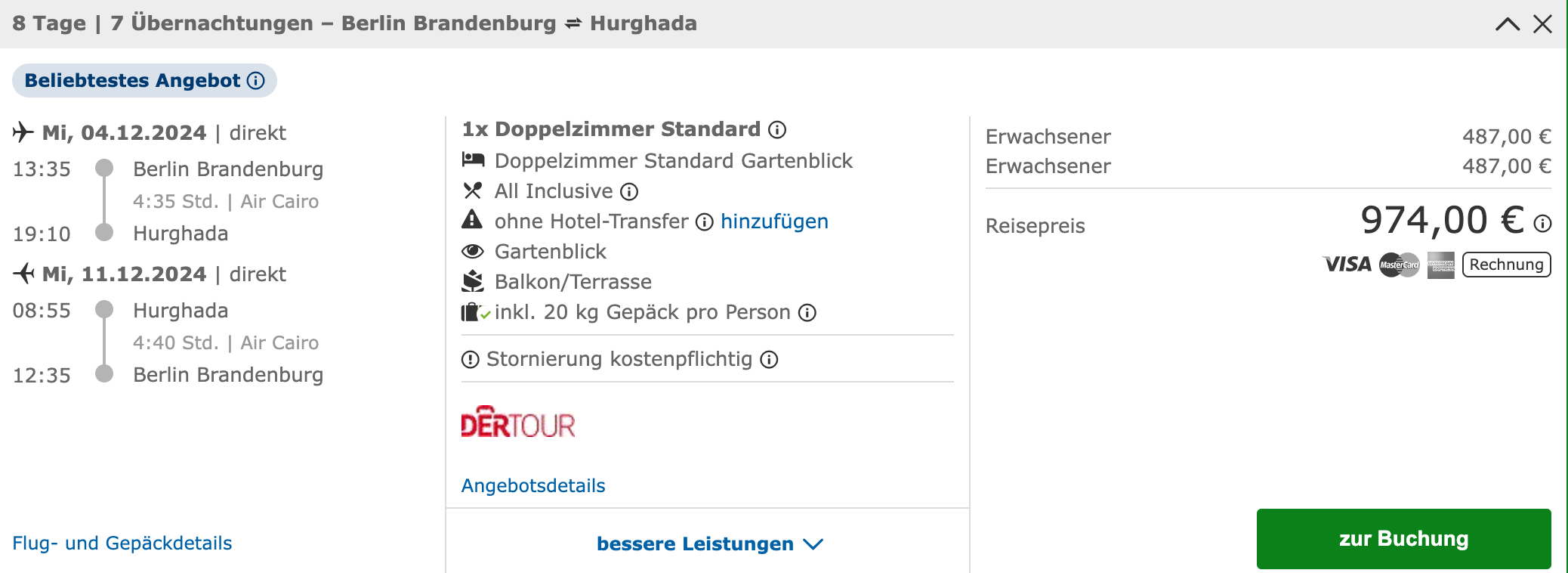Image resolution: width=1568 pixels, height=573 pixels.
Task: Open info icon after Stornierung kostenpflichtig
Action: tap(769, 360)
